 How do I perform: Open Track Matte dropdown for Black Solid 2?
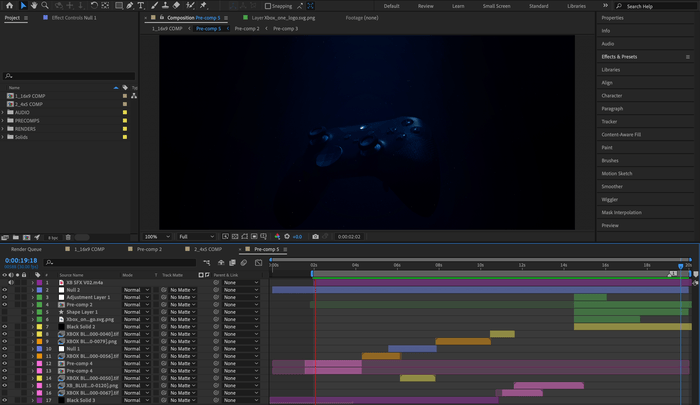(x=183, y=327)
